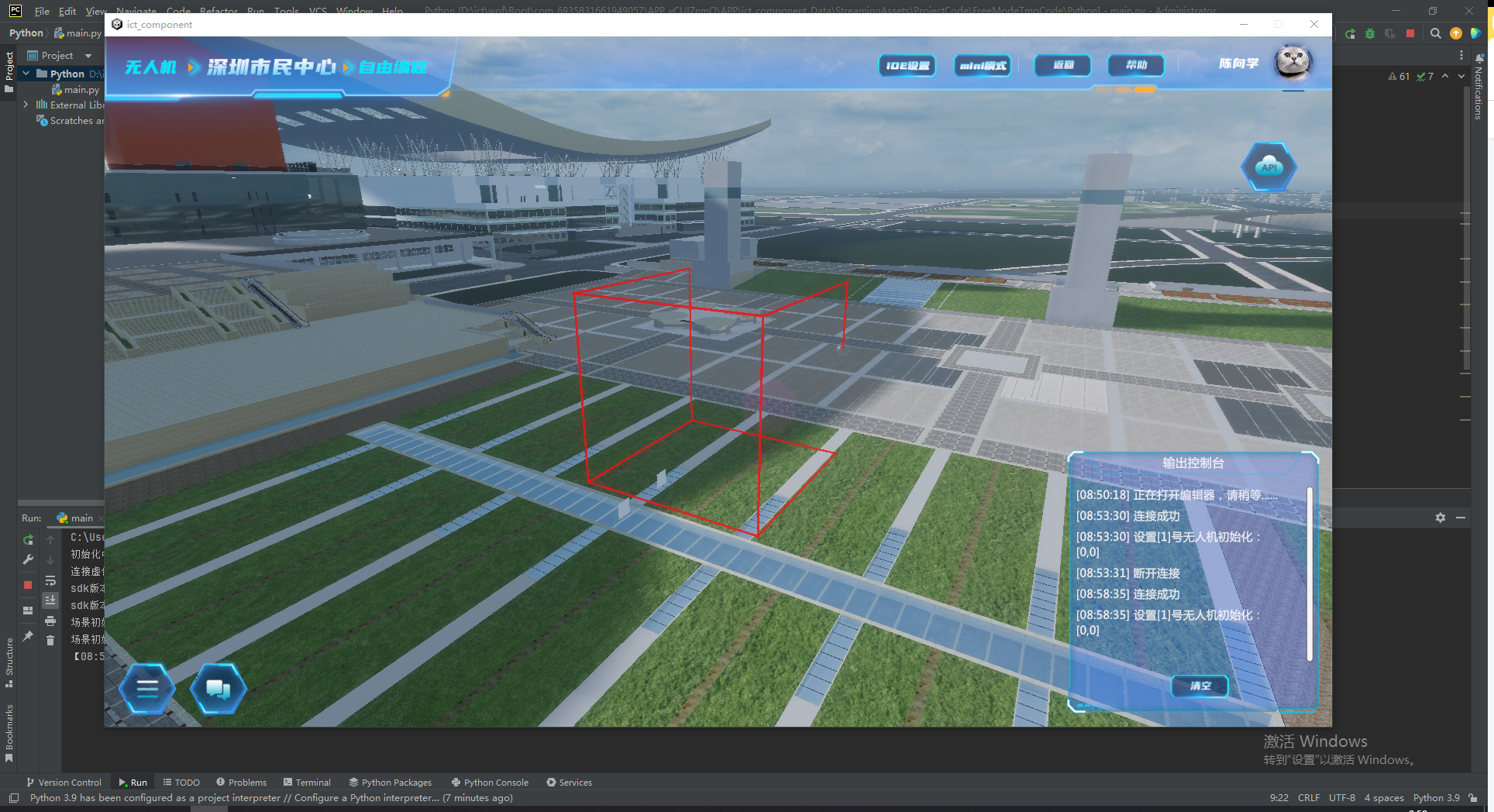Toggle soft-wrap in the Run console
The width and height of the screenshot is (1494, 812).
tap(50, 580)
